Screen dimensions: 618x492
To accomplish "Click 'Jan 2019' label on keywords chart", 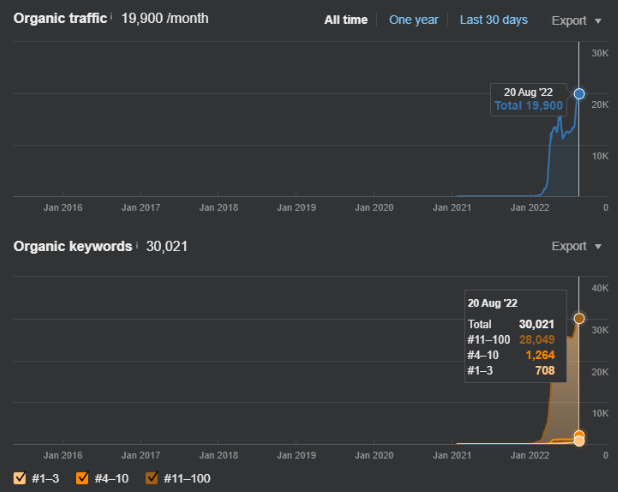I will click(296, 455).
